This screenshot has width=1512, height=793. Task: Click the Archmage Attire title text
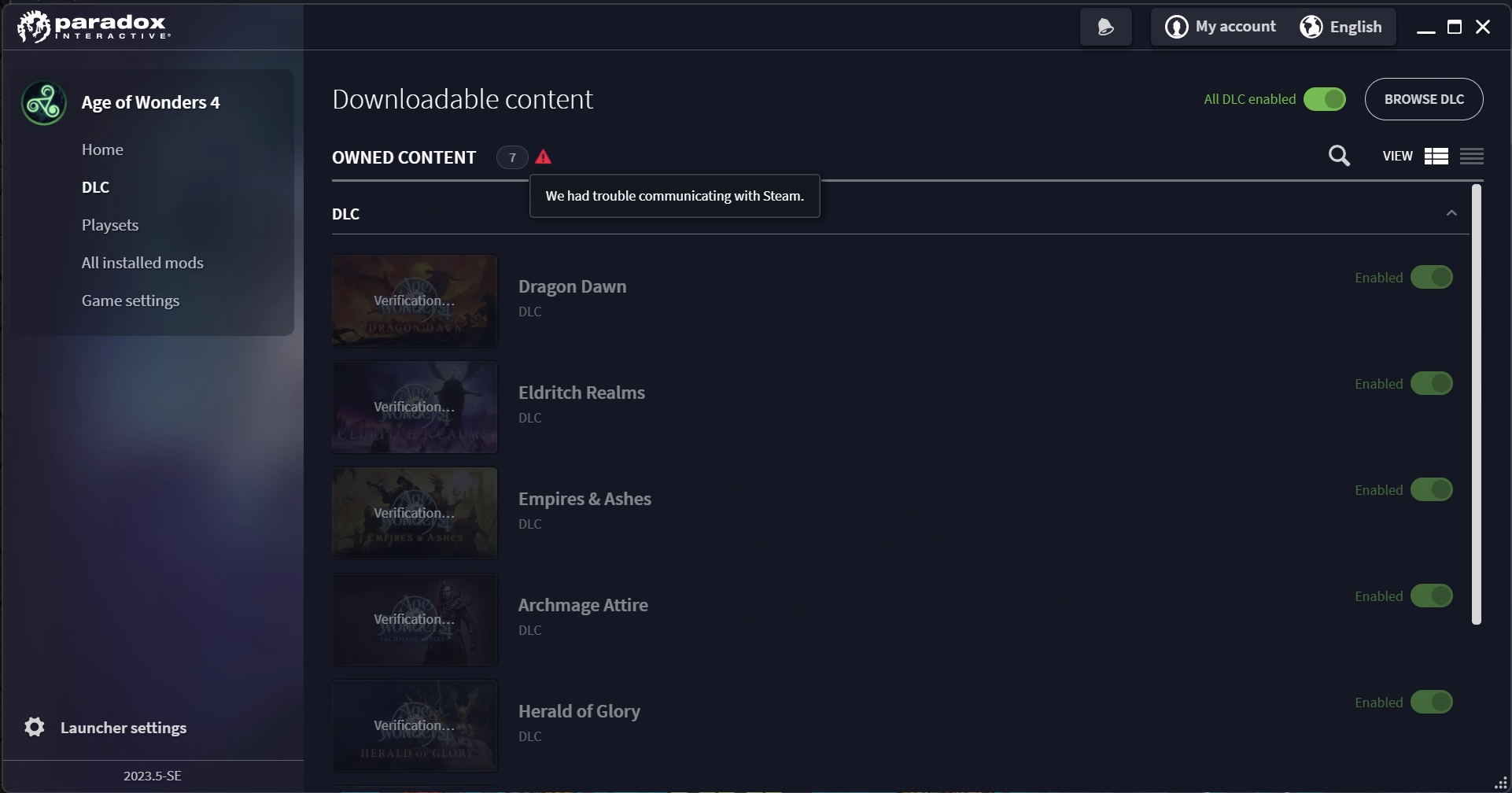pyautogui.click(x=583, y=605)
